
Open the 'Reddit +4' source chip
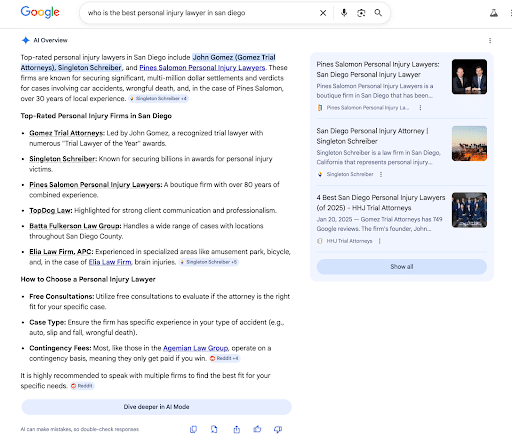tap(224, 358)
